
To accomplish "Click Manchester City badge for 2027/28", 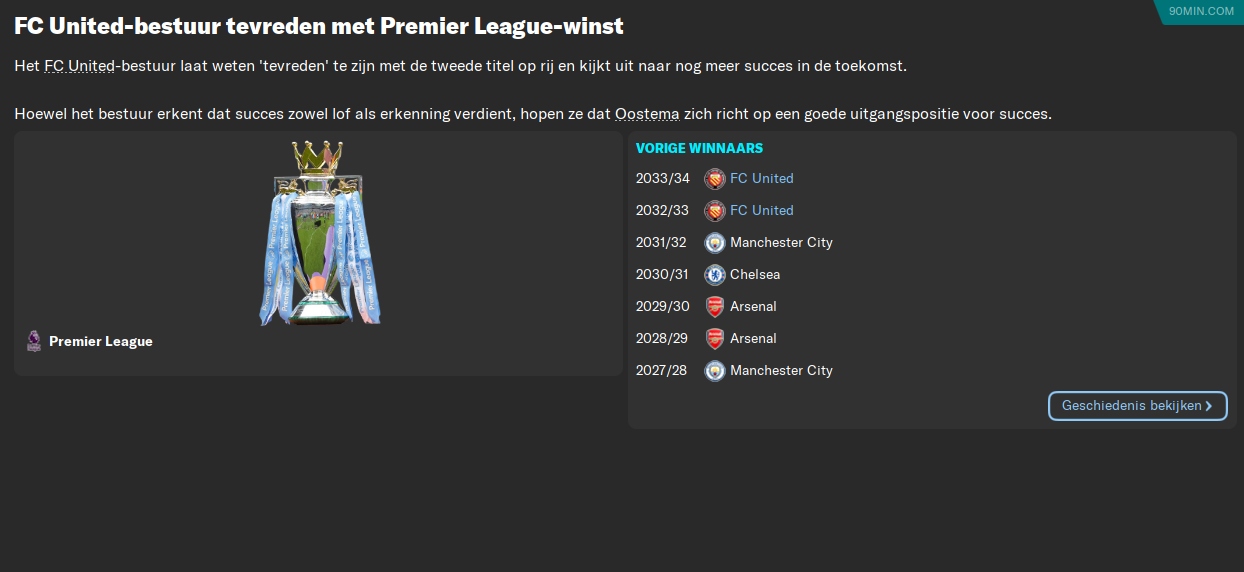I will pos(714,371).
